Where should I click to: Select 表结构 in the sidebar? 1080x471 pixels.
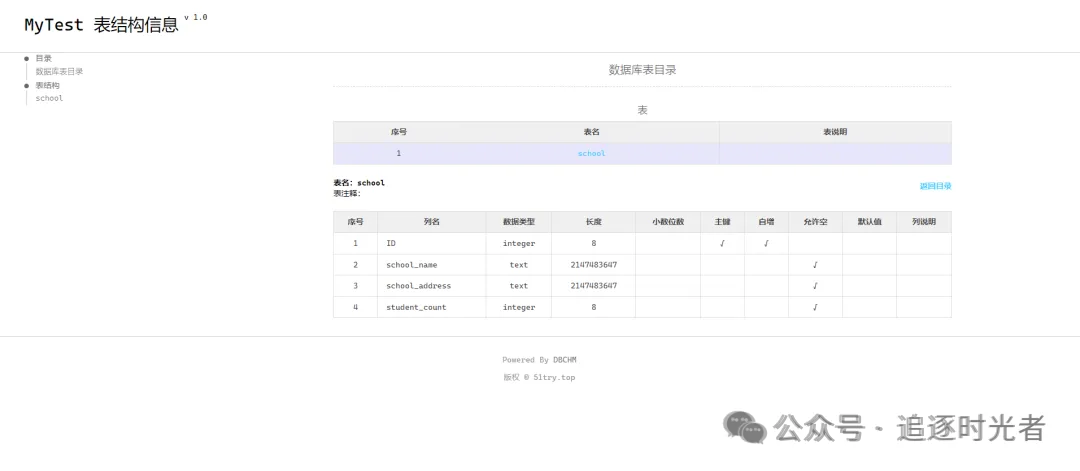[47, 85]
